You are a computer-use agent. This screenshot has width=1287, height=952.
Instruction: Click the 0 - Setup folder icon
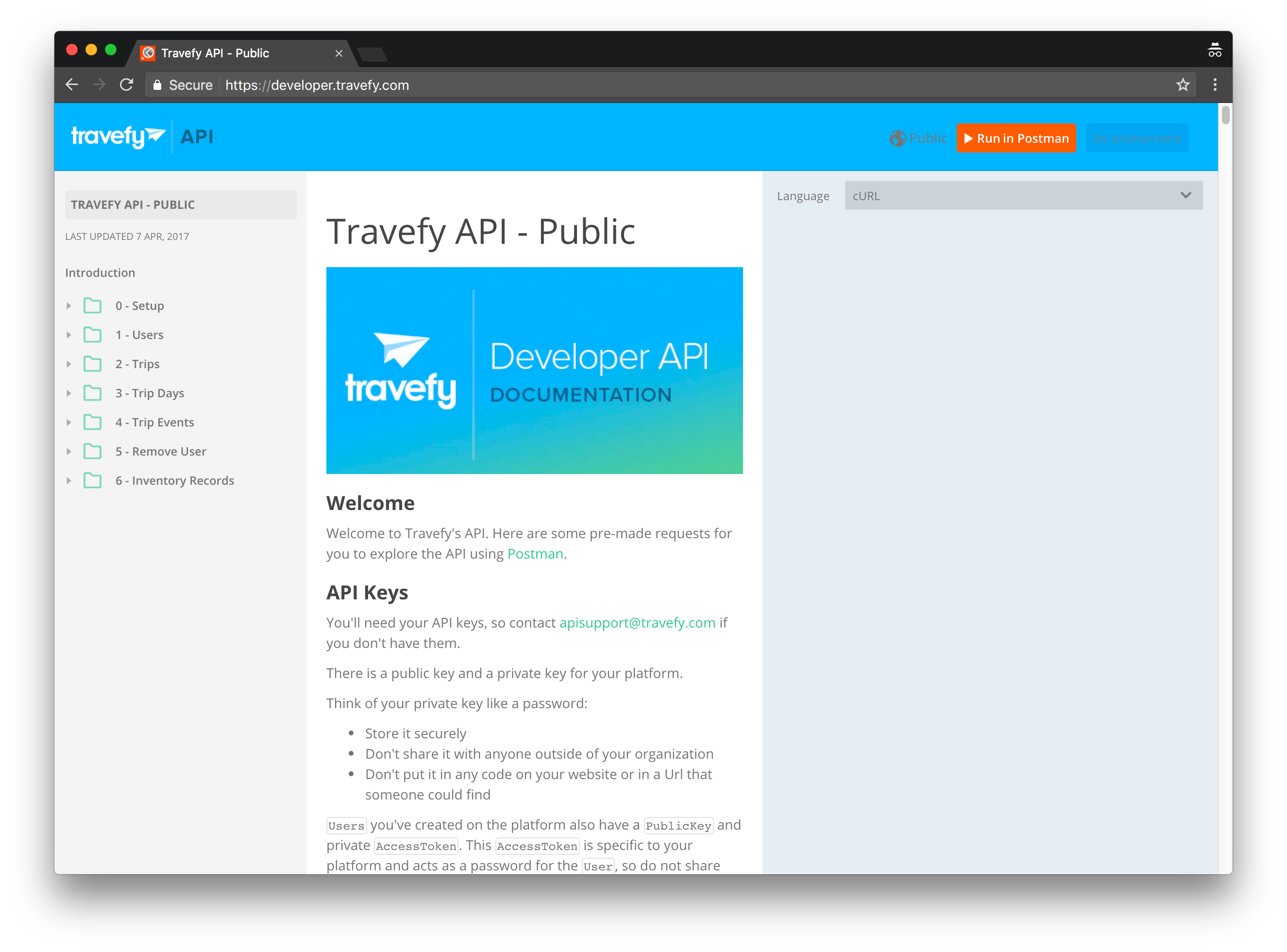click(x=92, y=306)
